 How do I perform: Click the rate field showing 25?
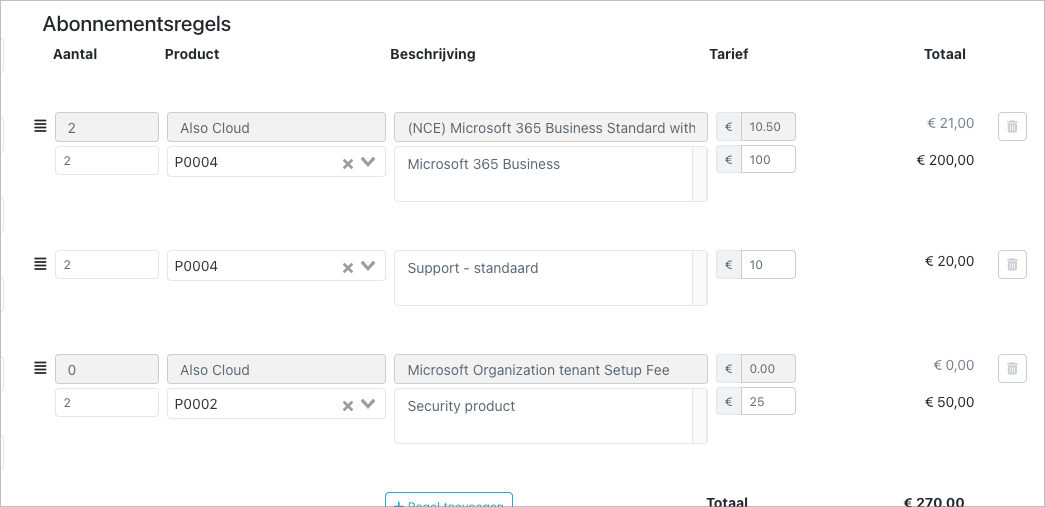coord(768,401)
